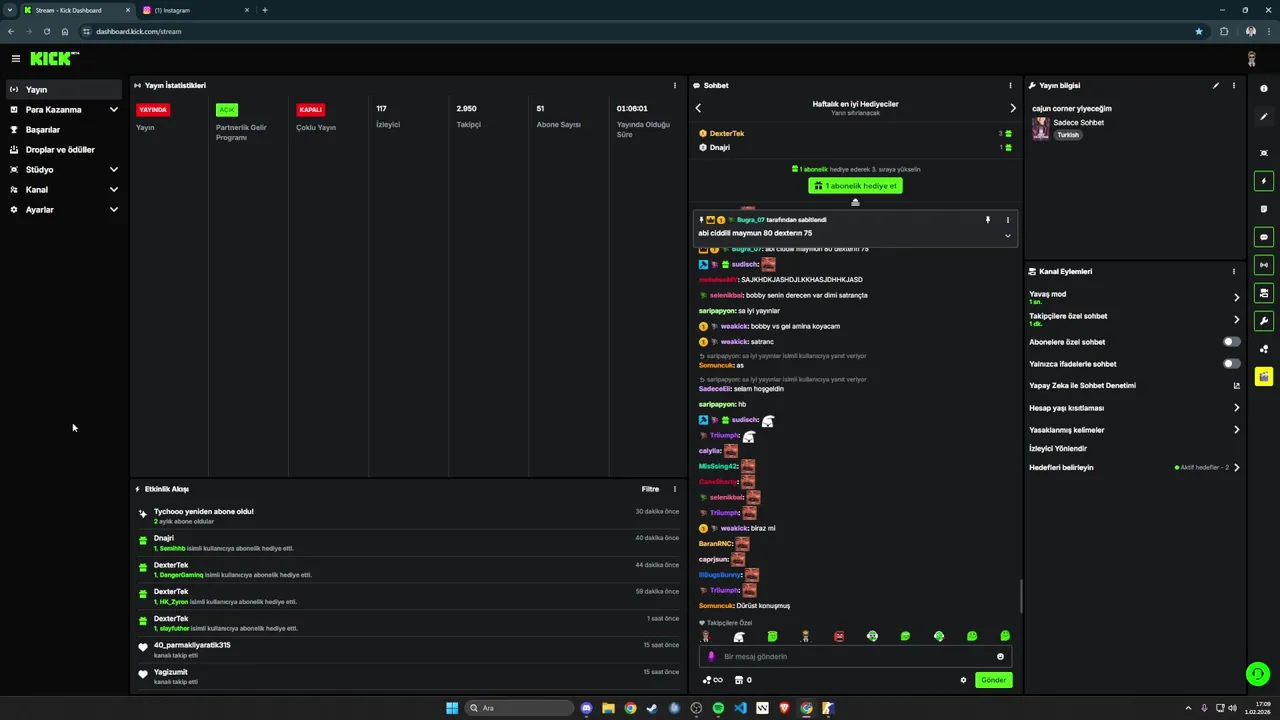Click the note page icon in right sidebar
This screenshot has width=1280, height=720.
[x=1264, y=209]
